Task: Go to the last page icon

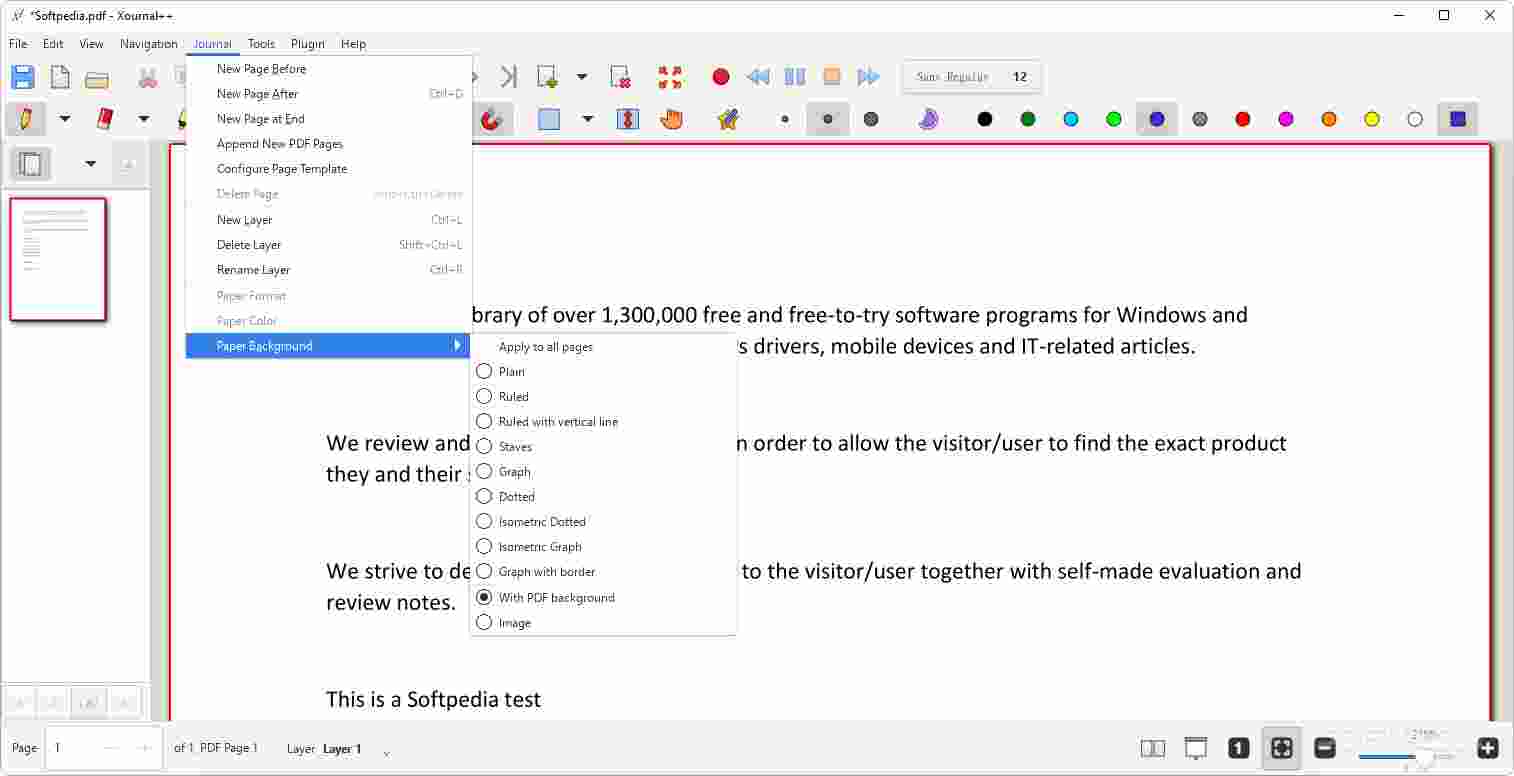Action: point(509,77)
